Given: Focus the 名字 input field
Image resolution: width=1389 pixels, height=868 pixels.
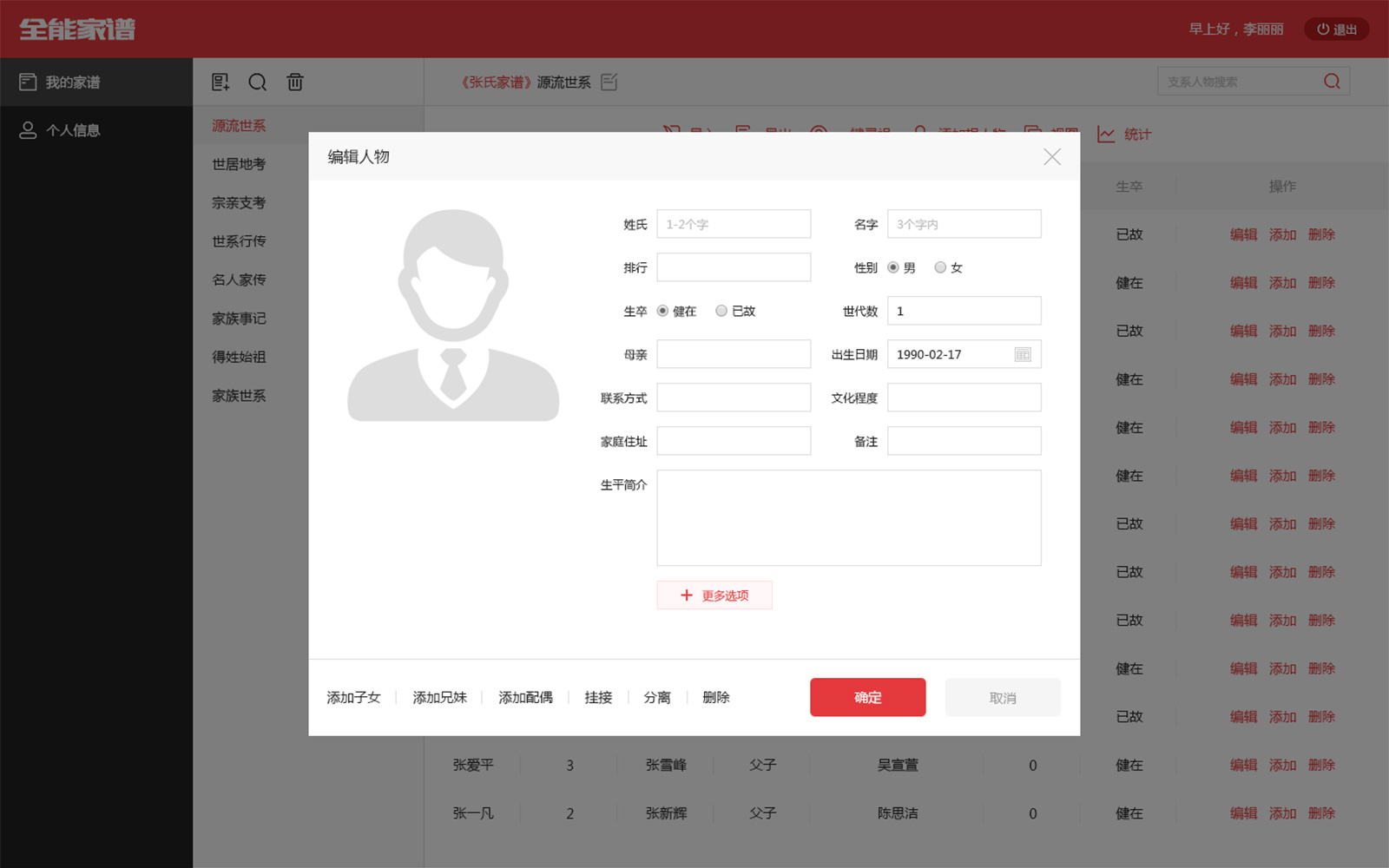Looking at the screenshot, I should tap(964, 224).
